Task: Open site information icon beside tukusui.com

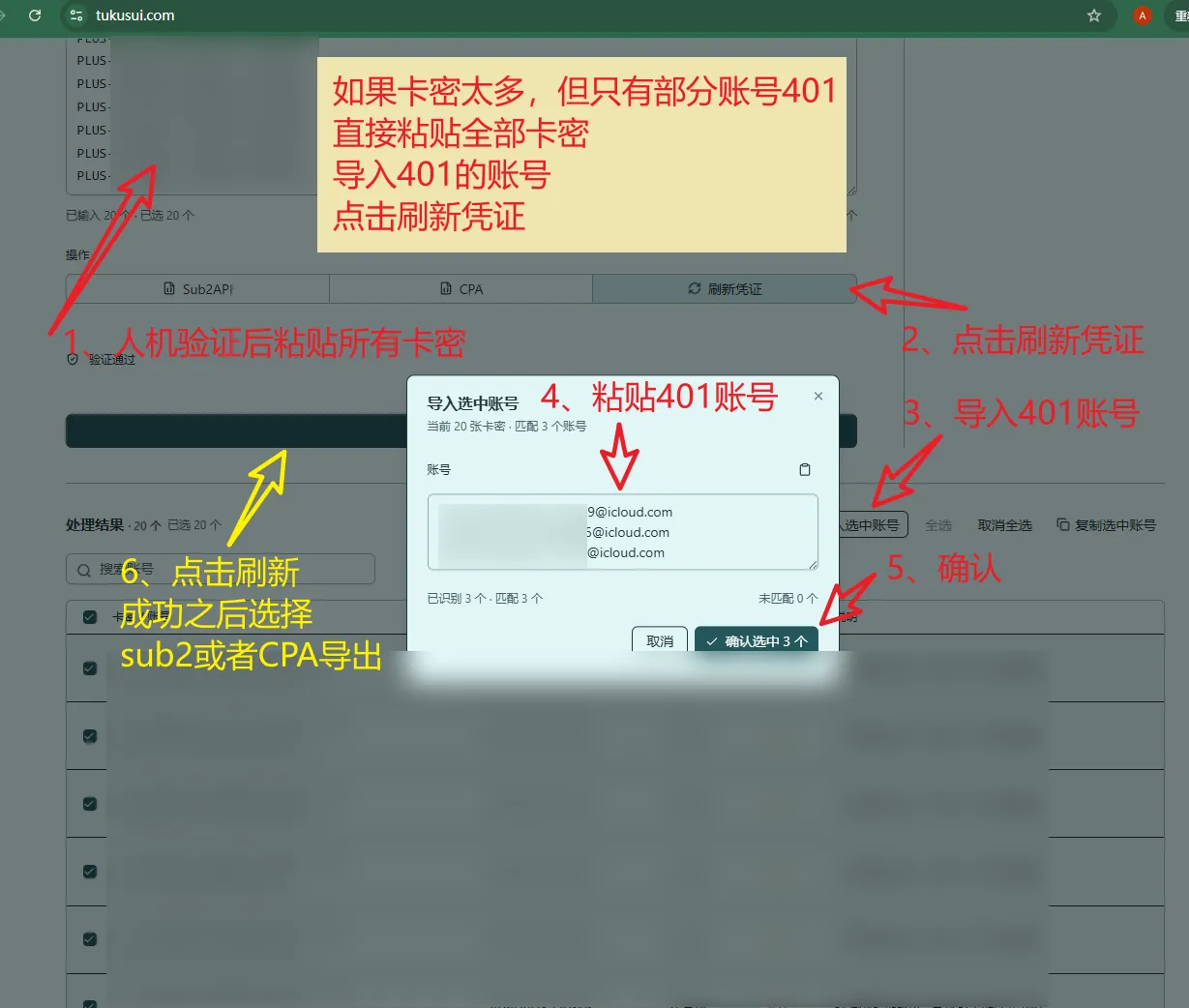Action: (x=77, y=15)
